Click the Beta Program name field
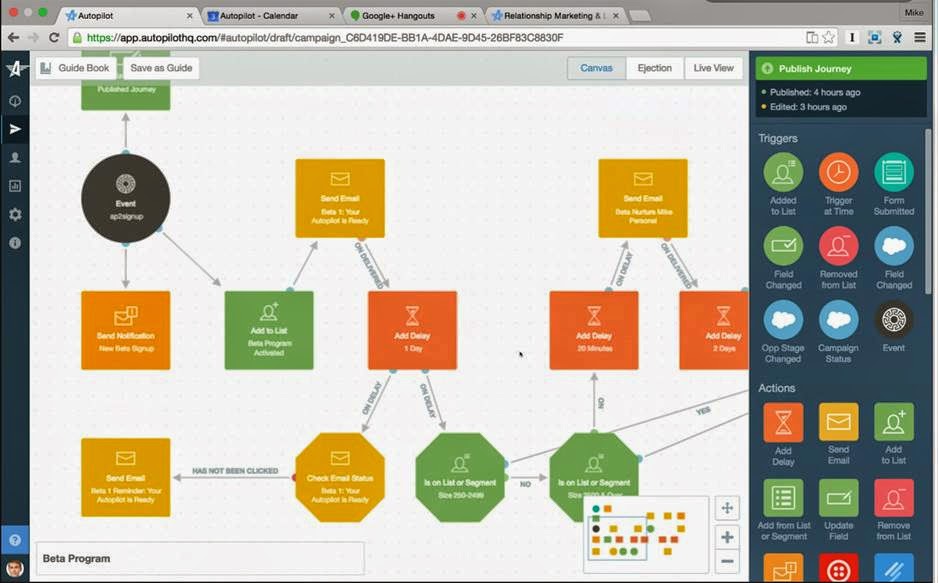Viewport: 938px width, 583px height. coord(200,556)
